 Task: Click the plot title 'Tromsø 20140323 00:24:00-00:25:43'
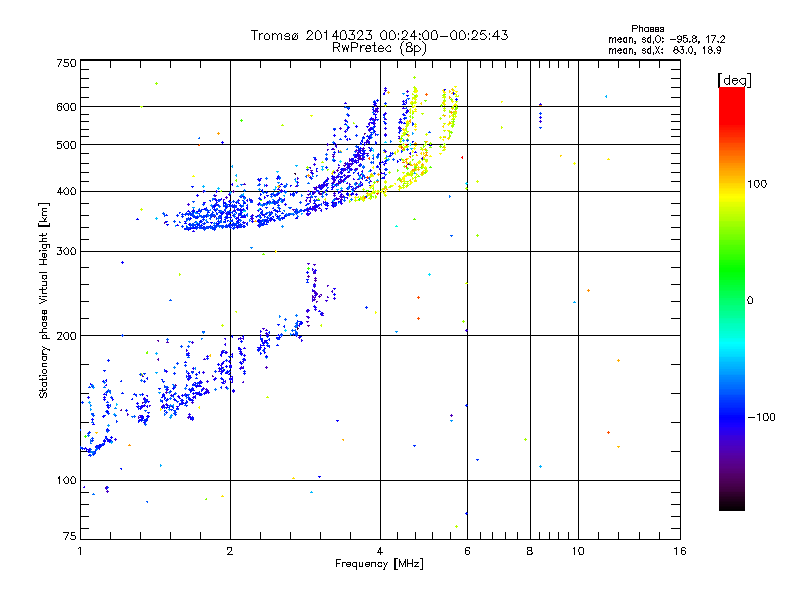tap(379, 35)
